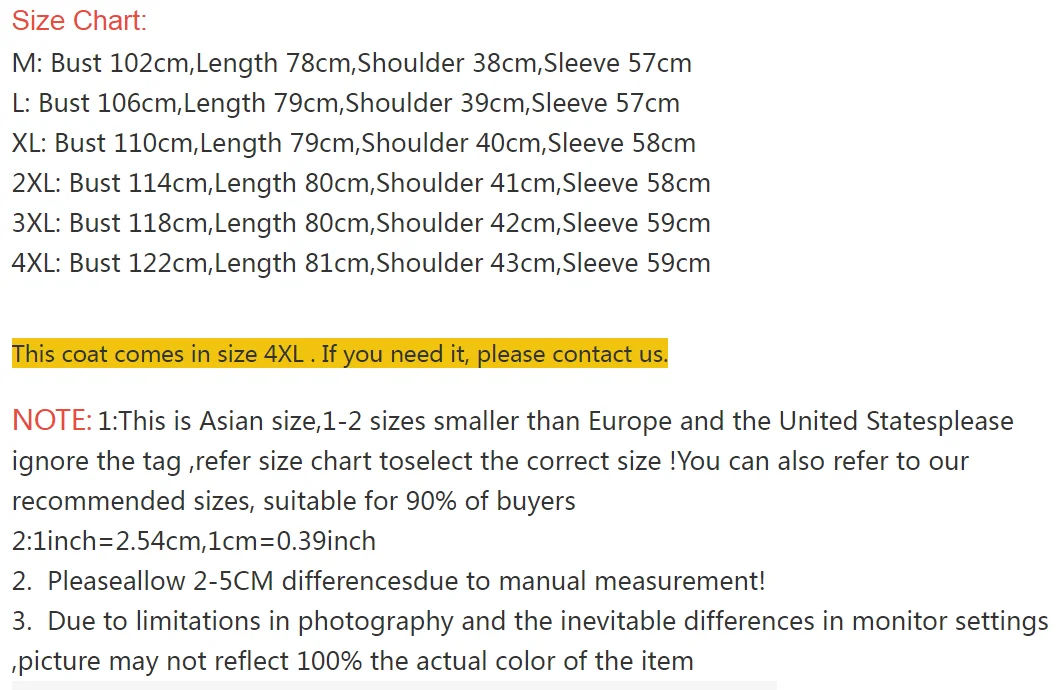Click the M size measurement row

351,63
